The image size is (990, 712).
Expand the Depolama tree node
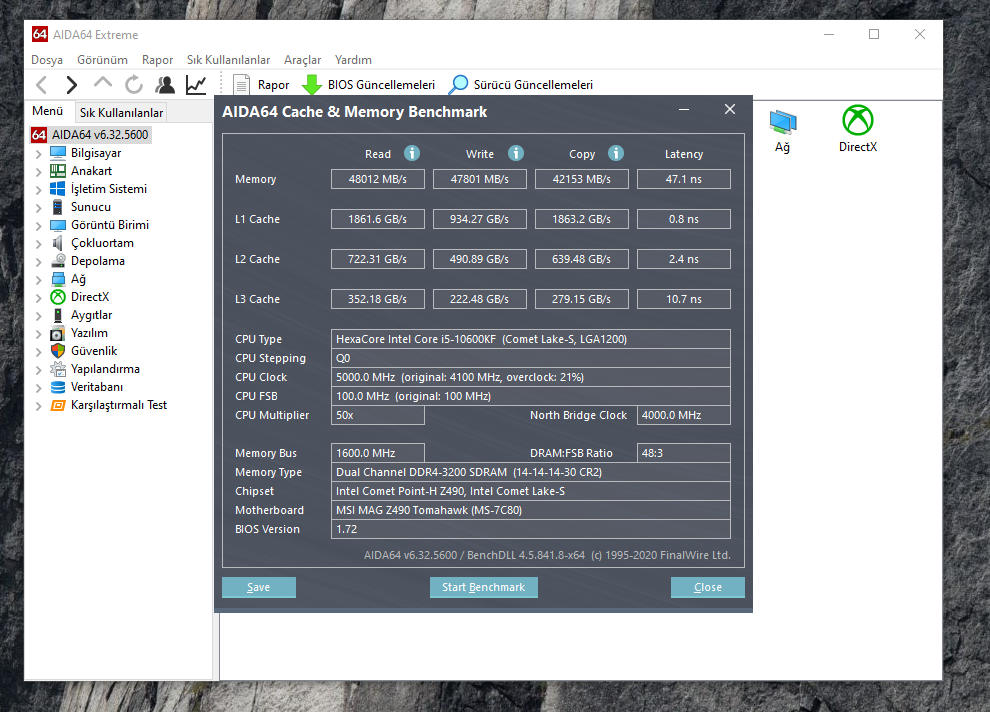pyautogui.click(x=39, y=261)
